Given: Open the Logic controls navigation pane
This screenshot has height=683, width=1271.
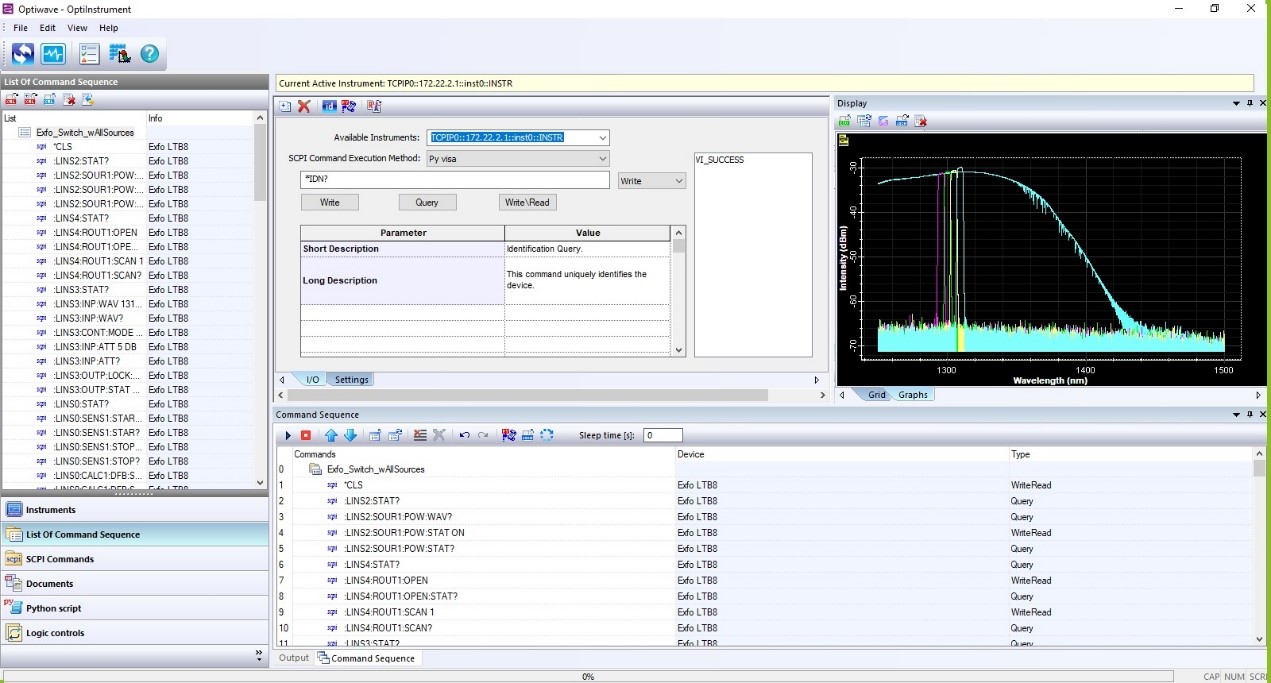Looking at the screenshot, I should 135,633.
